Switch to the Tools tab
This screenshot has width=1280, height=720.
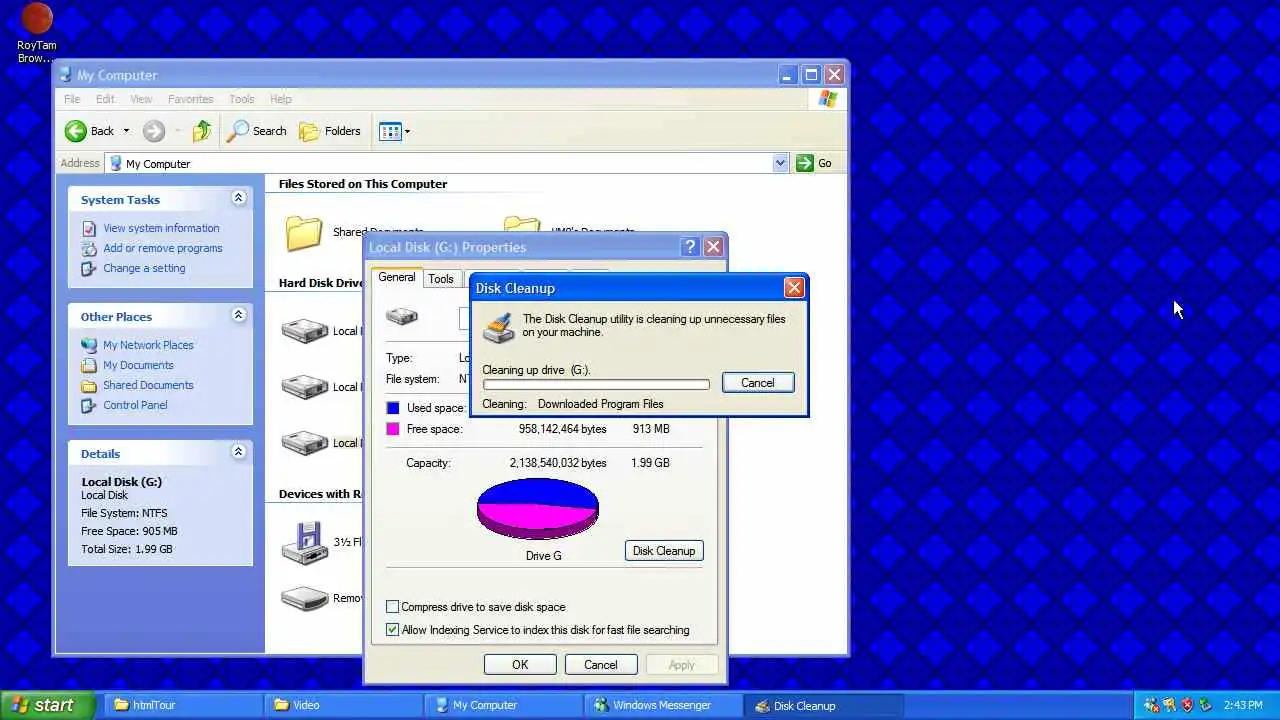[x=441, y=279]
